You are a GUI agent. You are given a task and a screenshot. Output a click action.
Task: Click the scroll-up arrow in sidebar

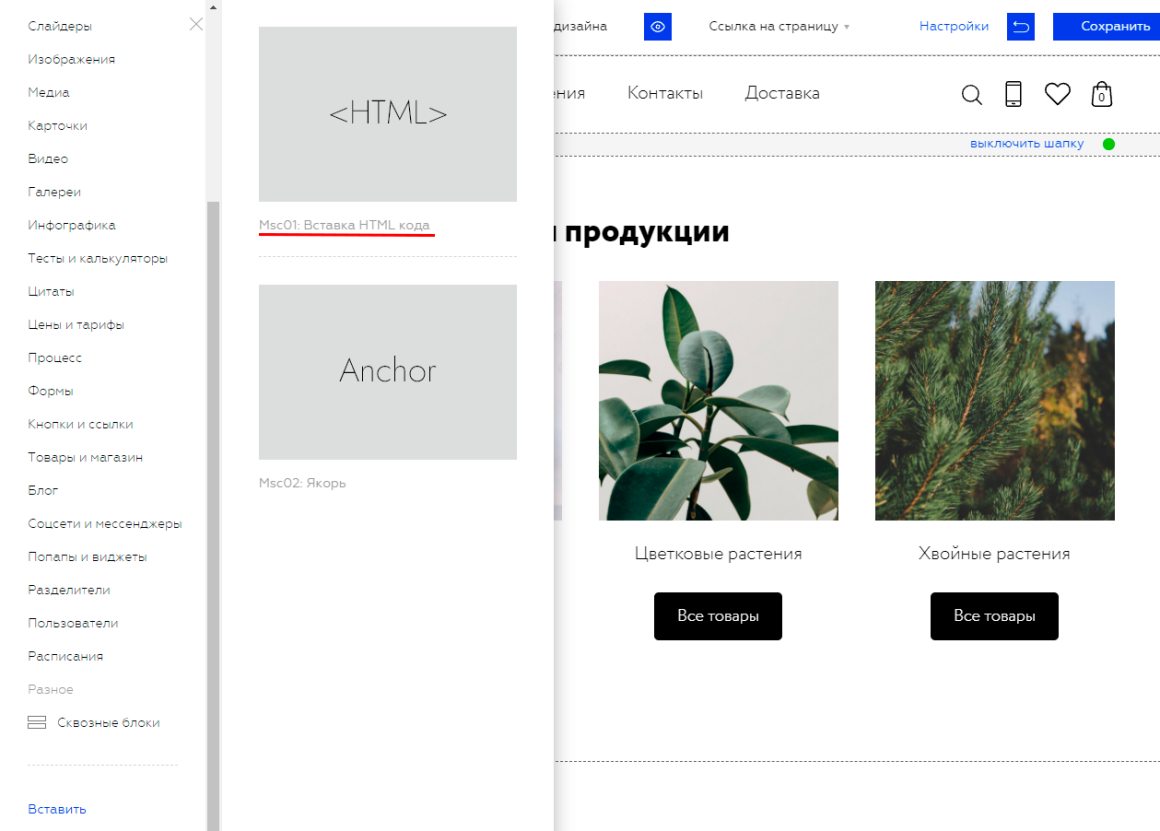[x=213, y=7]
